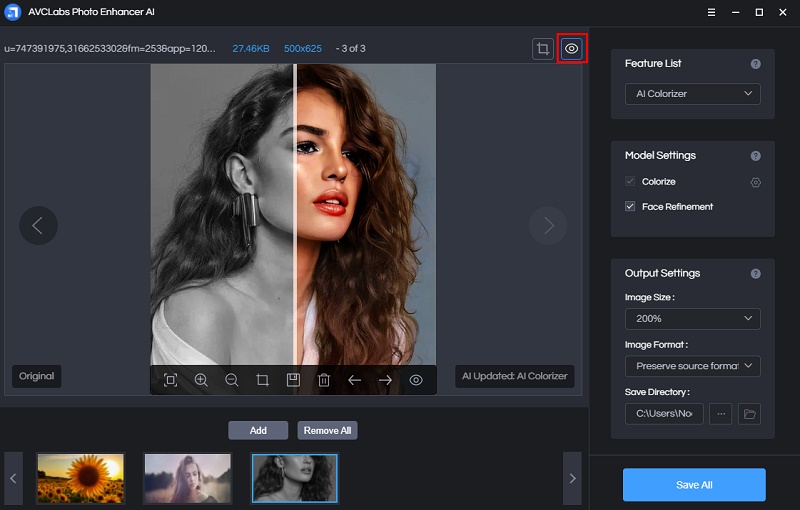800x510 pixels.
Task: Open the Output Settings help question mark
Action: tap(756, 274)
